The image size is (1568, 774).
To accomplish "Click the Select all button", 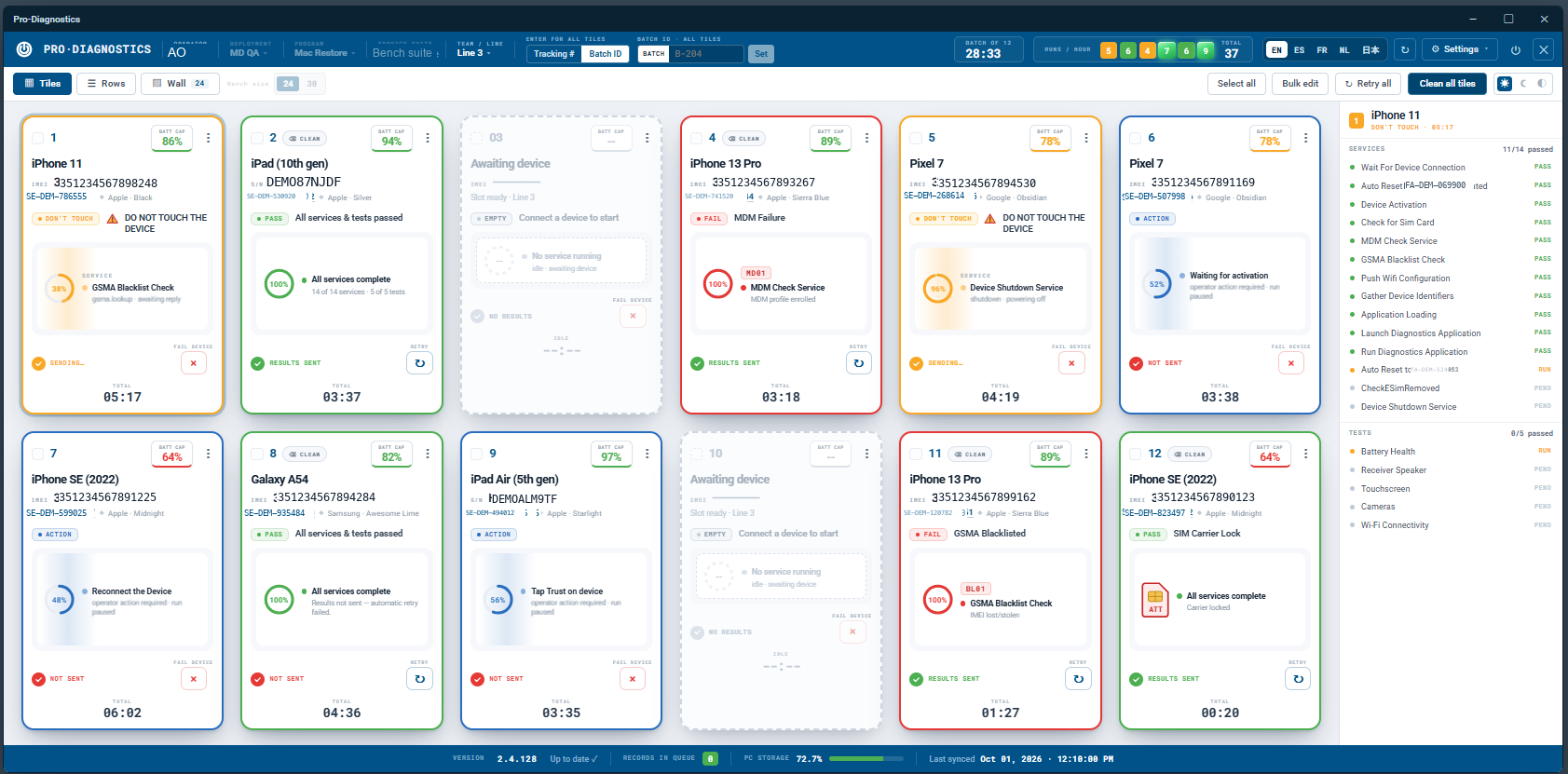I will click(1236, 84).
